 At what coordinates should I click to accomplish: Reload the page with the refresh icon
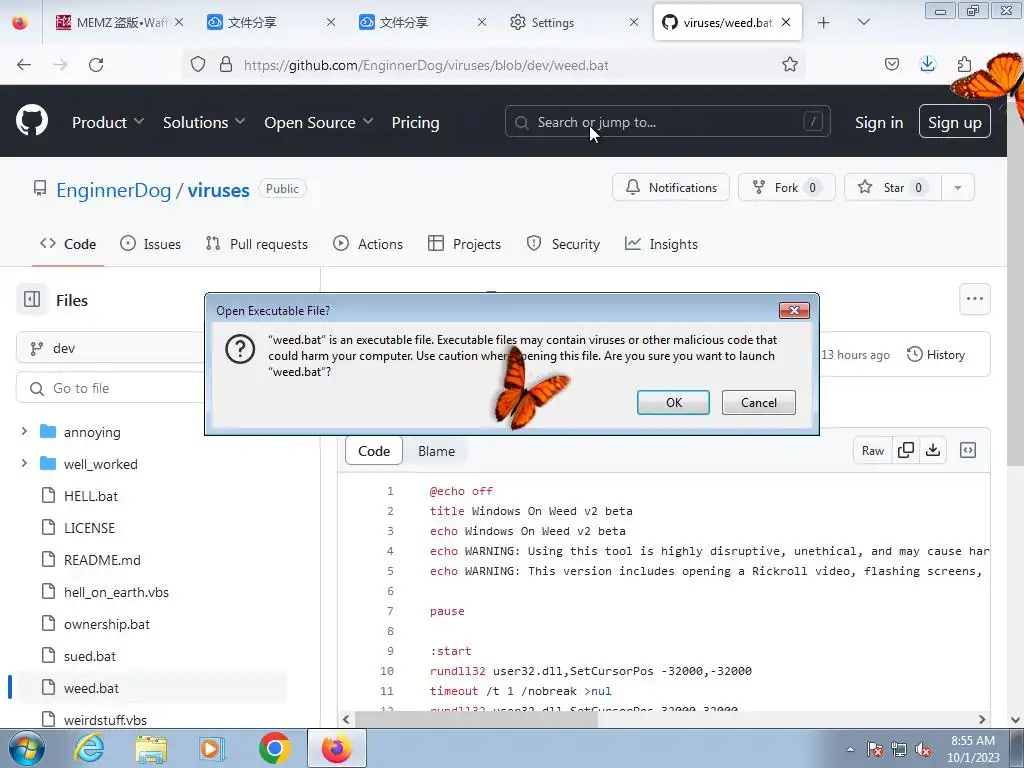pos(96,65)
